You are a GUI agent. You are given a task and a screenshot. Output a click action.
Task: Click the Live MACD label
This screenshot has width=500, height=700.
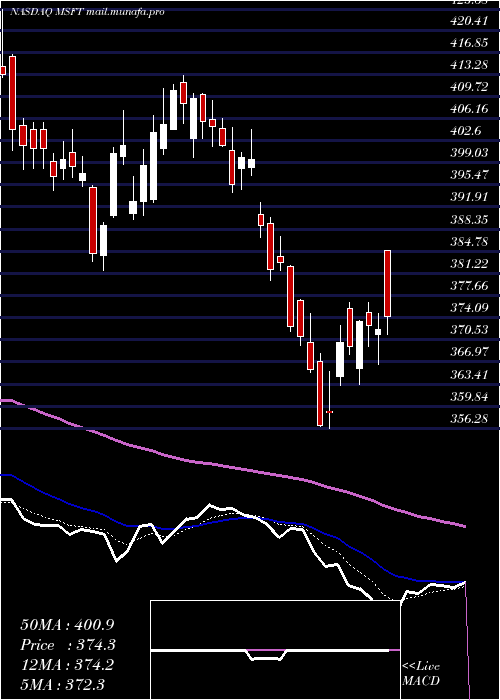pos(421,674)
